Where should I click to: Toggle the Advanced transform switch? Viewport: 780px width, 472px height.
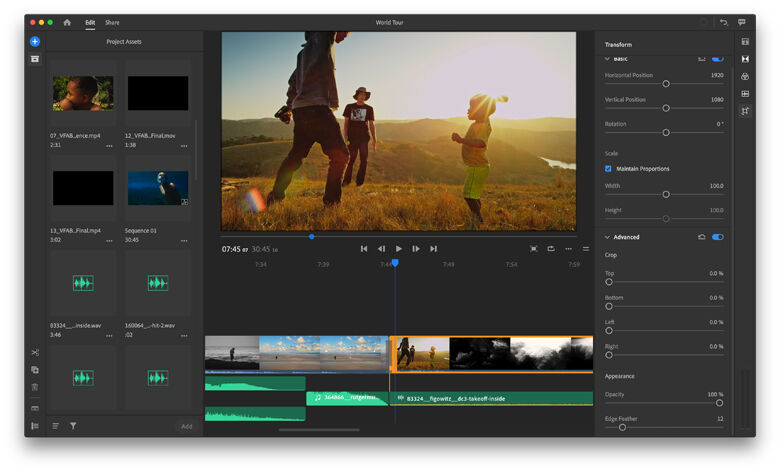coord(717,237)
